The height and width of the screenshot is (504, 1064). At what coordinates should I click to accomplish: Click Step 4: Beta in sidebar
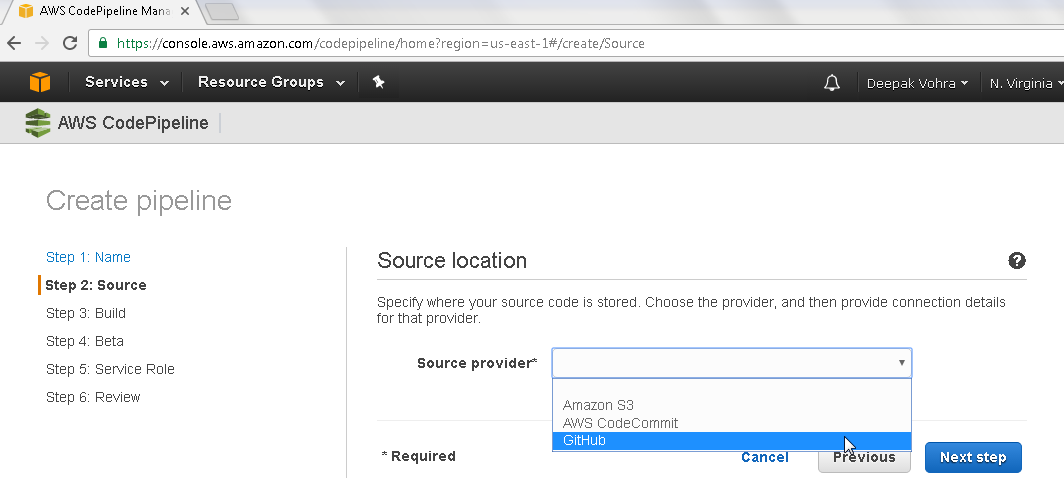(85, 341)
